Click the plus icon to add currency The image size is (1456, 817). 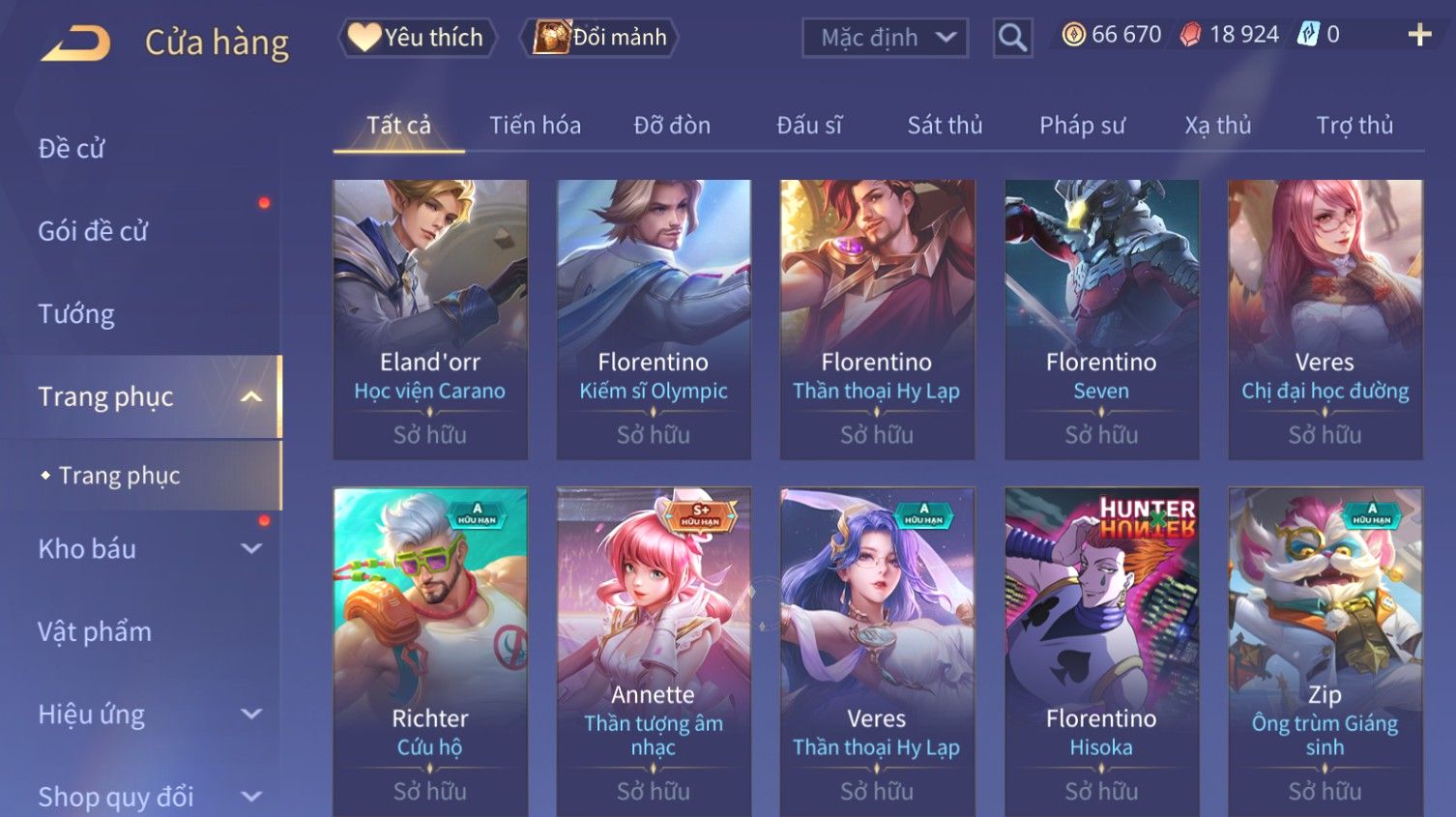(1419, 35)
